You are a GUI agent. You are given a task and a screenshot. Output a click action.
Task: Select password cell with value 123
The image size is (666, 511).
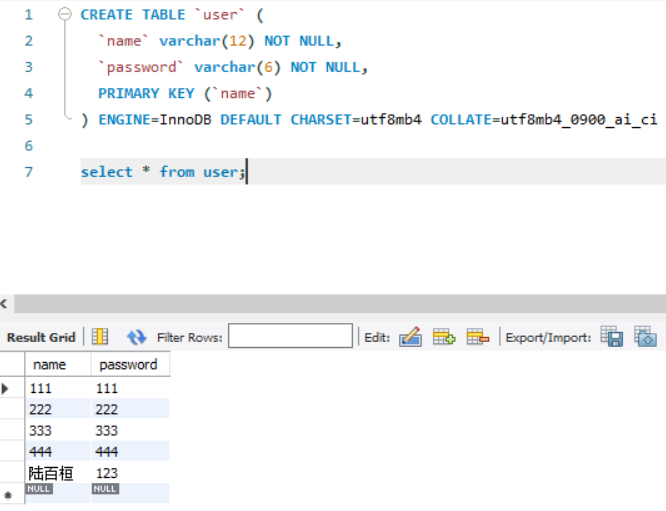pyautogui.click(x=130, y=473)
